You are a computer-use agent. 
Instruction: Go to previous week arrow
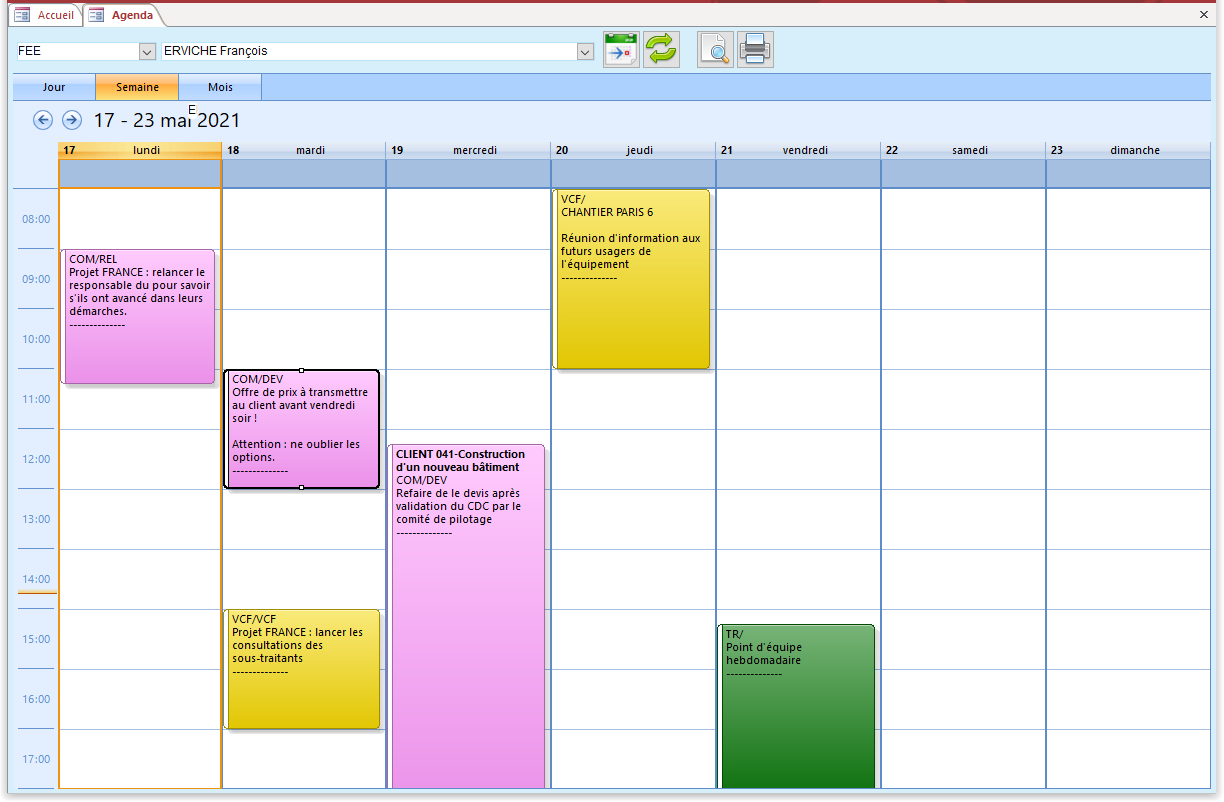pyautogui.click(x=43, y=120)
